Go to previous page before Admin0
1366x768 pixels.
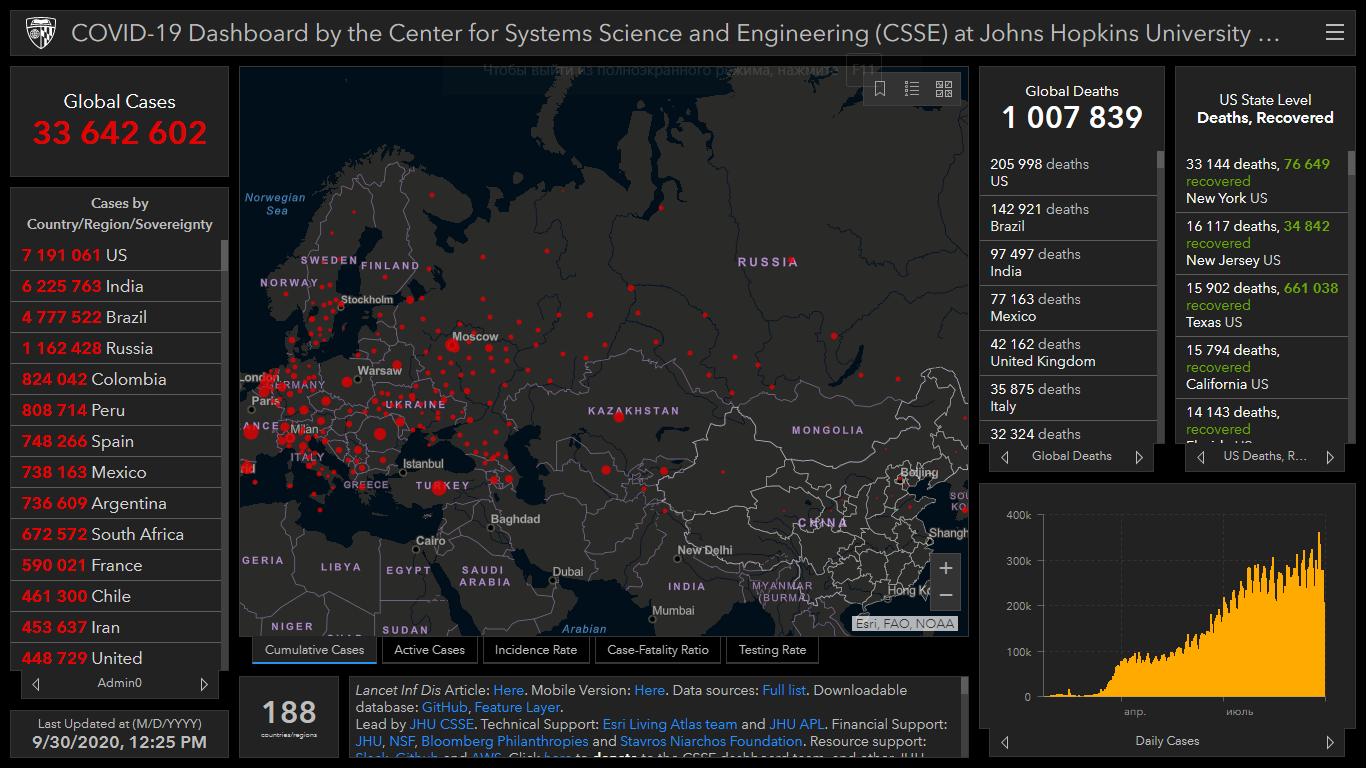tap(36, 684)
